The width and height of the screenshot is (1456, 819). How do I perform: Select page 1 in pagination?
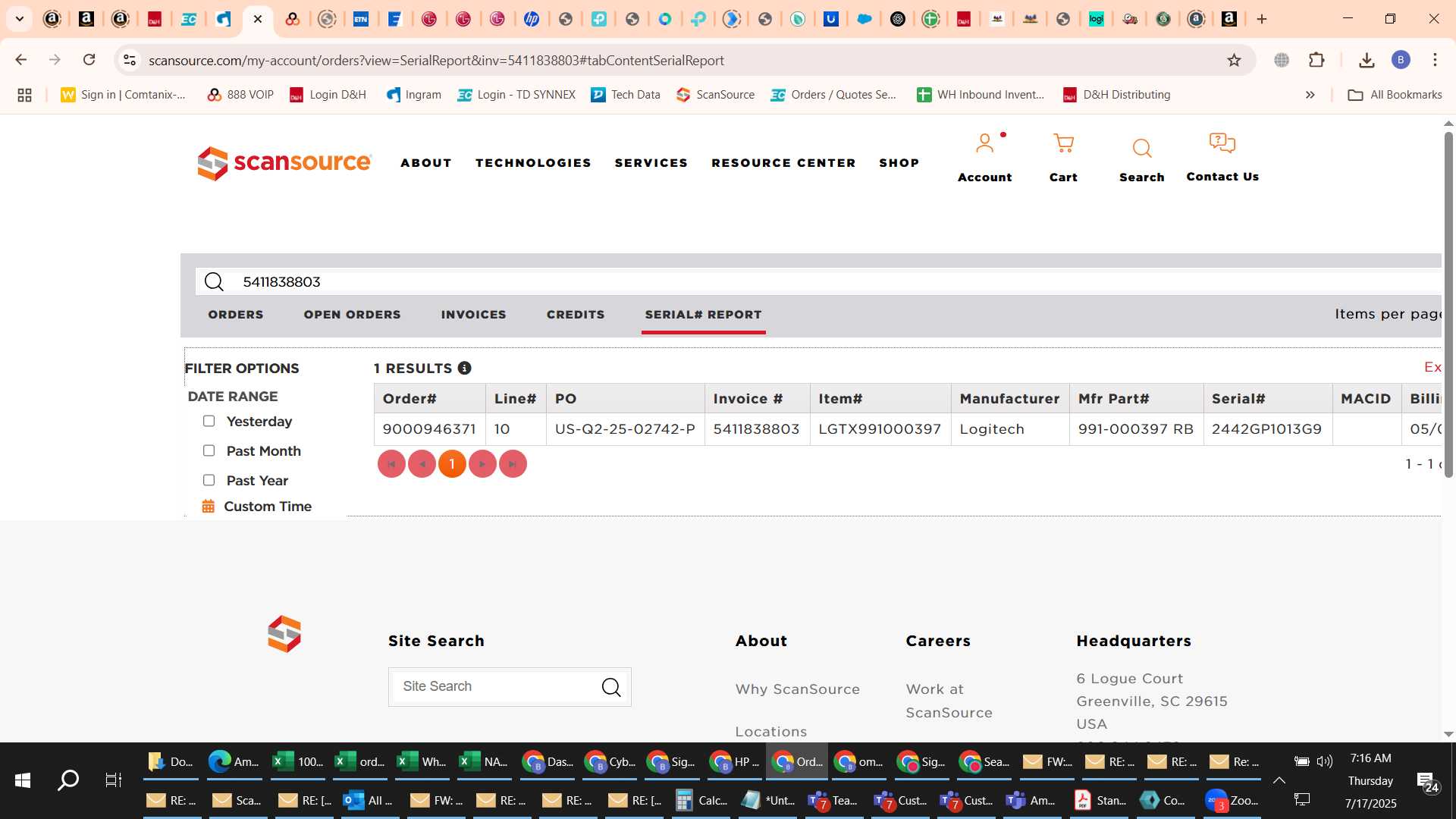coord(452,464)
